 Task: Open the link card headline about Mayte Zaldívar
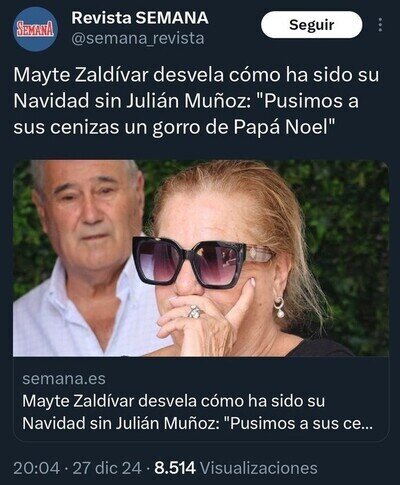tap(197, 412)
